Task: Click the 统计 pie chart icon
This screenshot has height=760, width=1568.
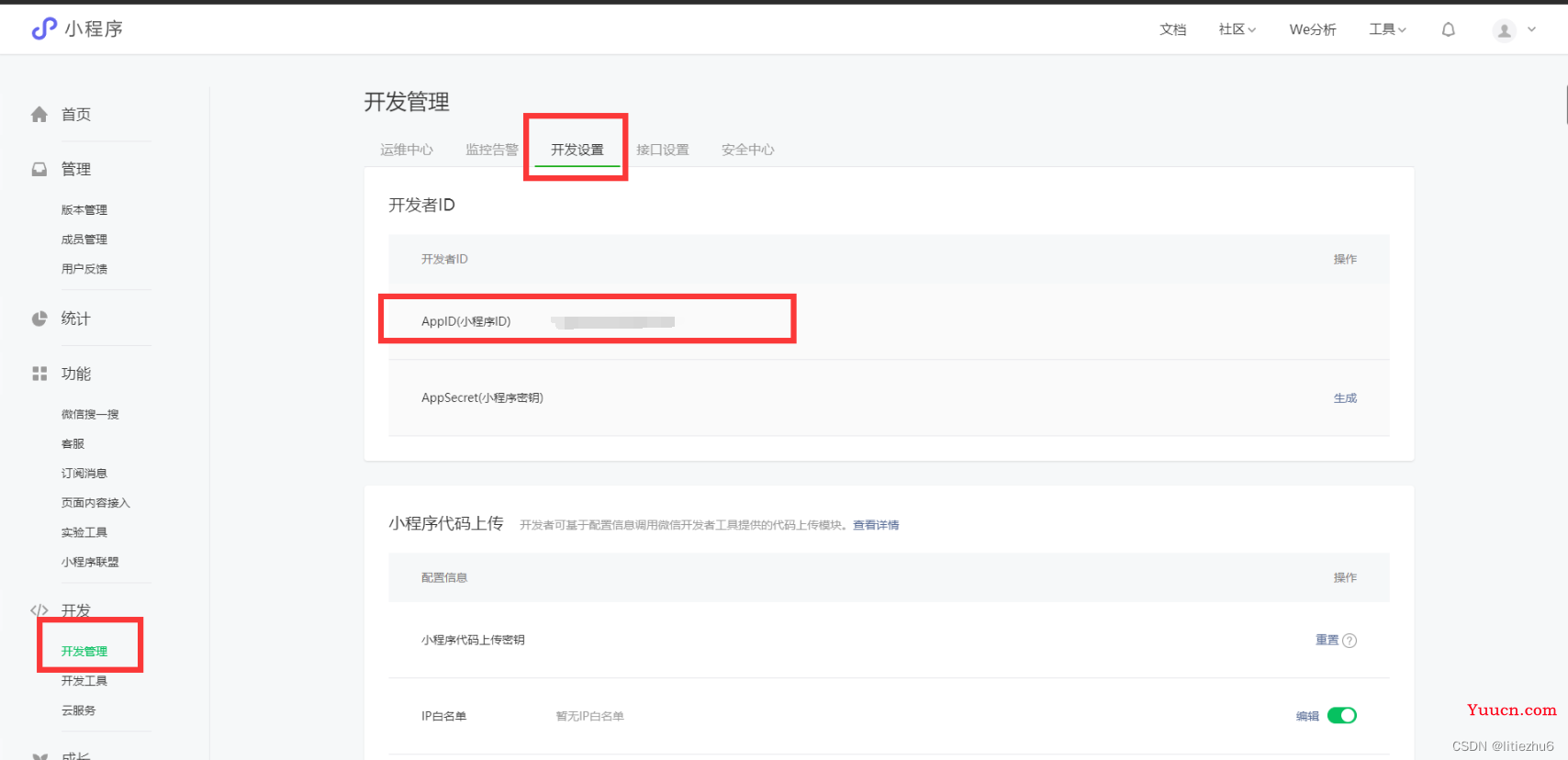Action: (39, 319)
